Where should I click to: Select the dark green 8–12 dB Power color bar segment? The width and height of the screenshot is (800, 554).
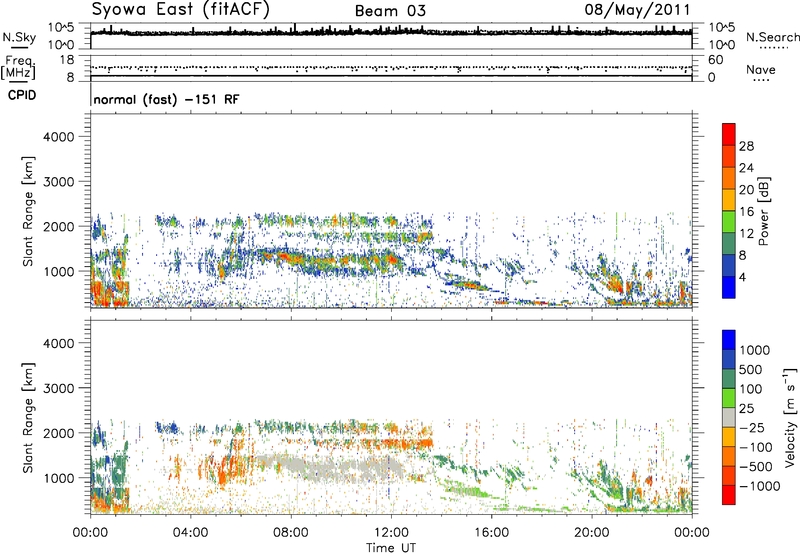tap(729, 243)
